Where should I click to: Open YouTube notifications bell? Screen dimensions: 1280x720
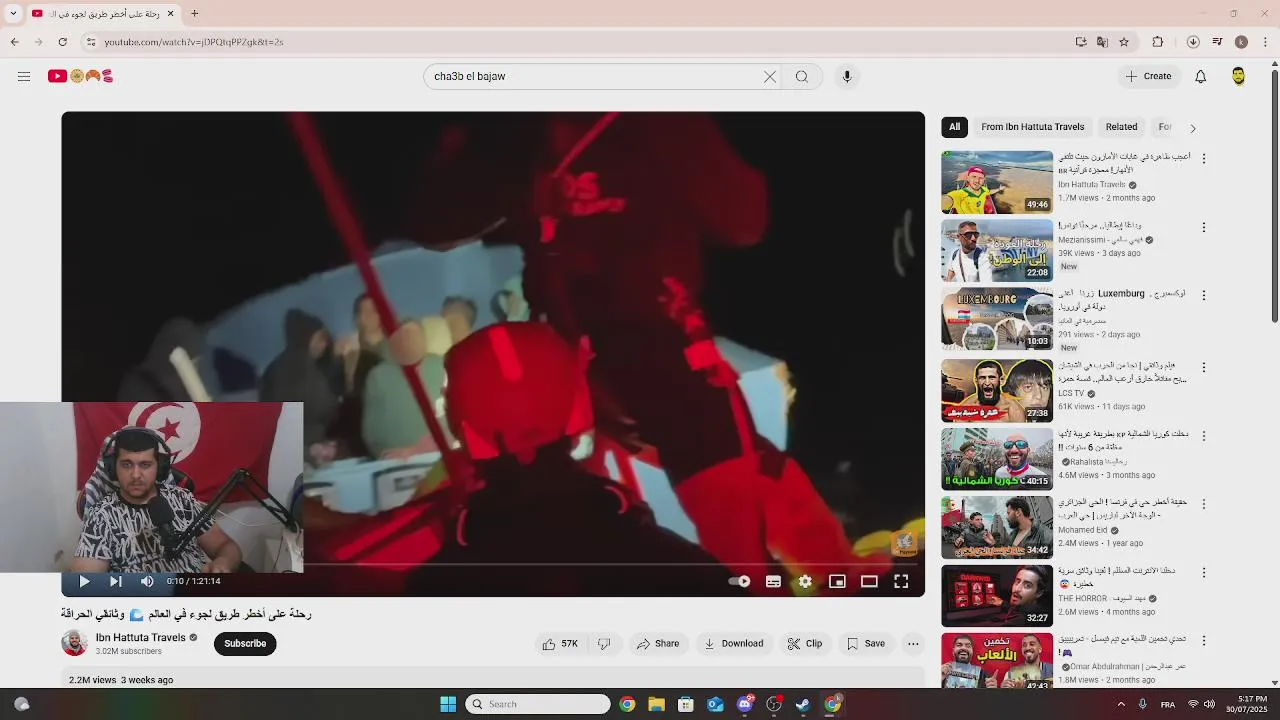1201,76
